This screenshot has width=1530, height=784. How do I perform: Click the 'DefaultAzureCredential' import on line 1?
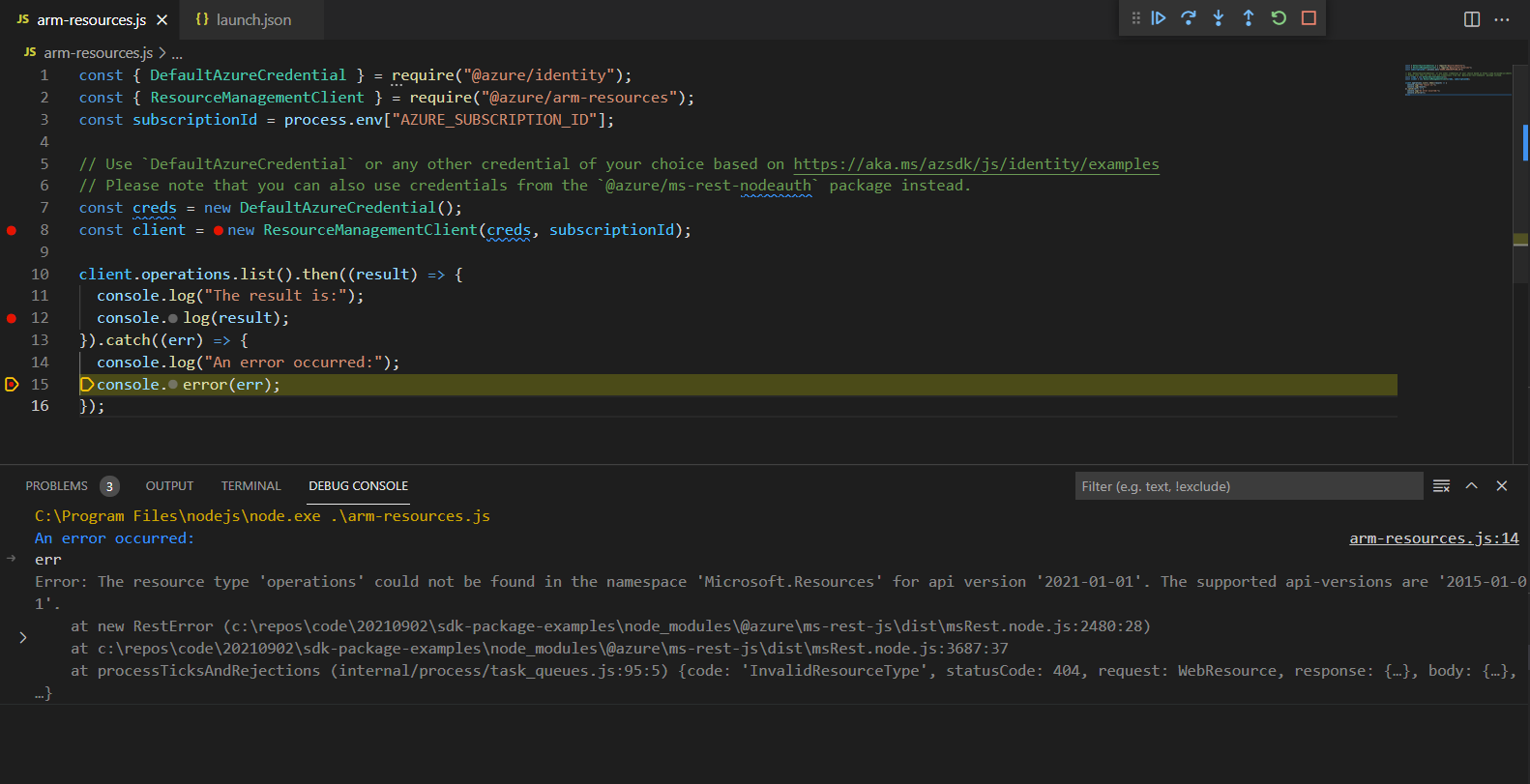(248, 75)
